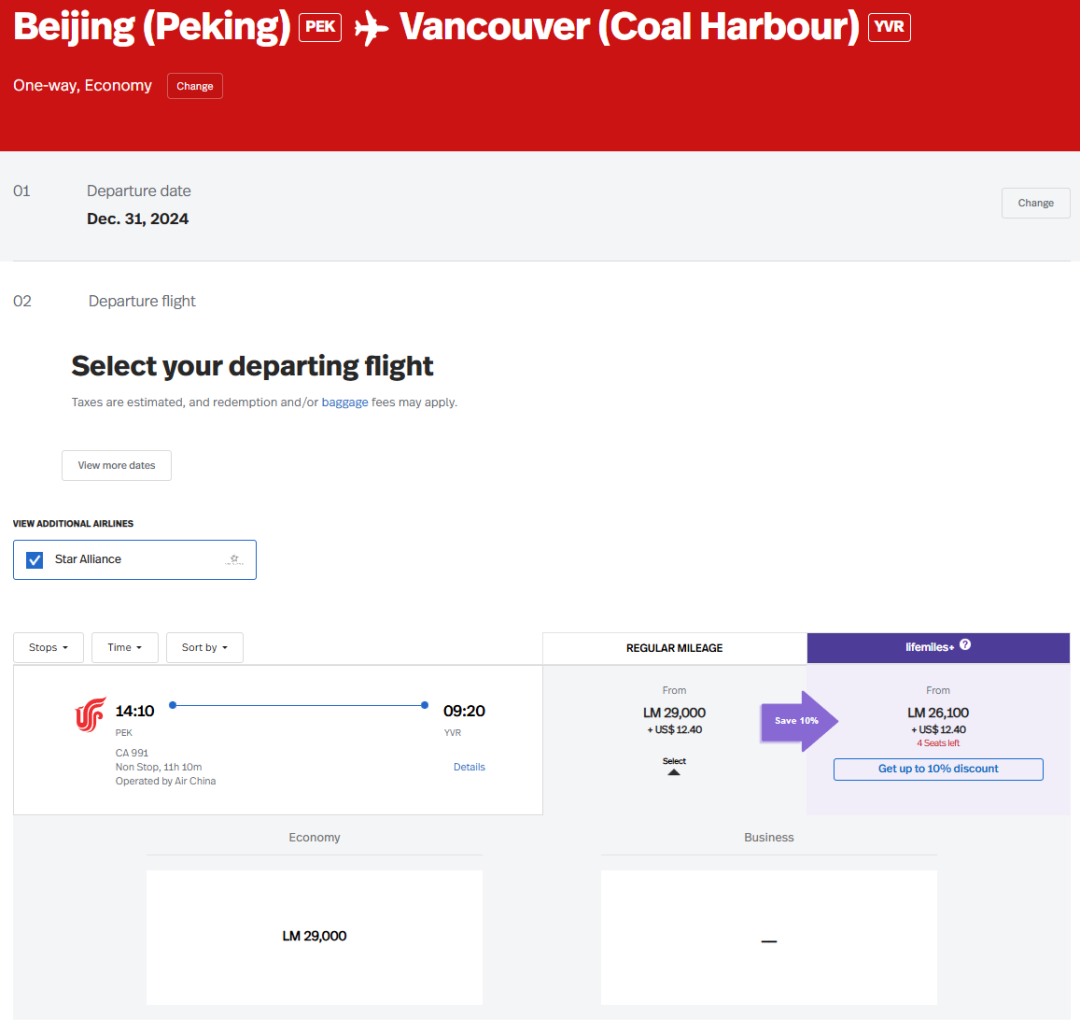Choose the Economy LM 29,000 fare card
Viewport: 1080px width, 1031px height.
pos(314,937)
